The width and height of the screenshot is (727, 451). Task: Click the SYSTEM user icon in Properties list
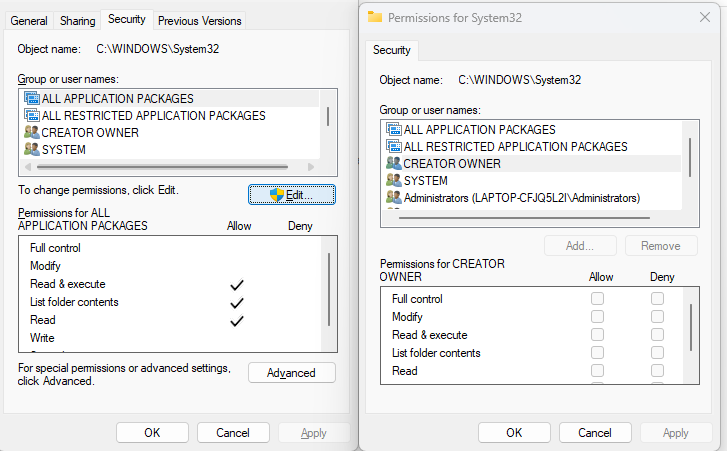[x=31, y=150]
